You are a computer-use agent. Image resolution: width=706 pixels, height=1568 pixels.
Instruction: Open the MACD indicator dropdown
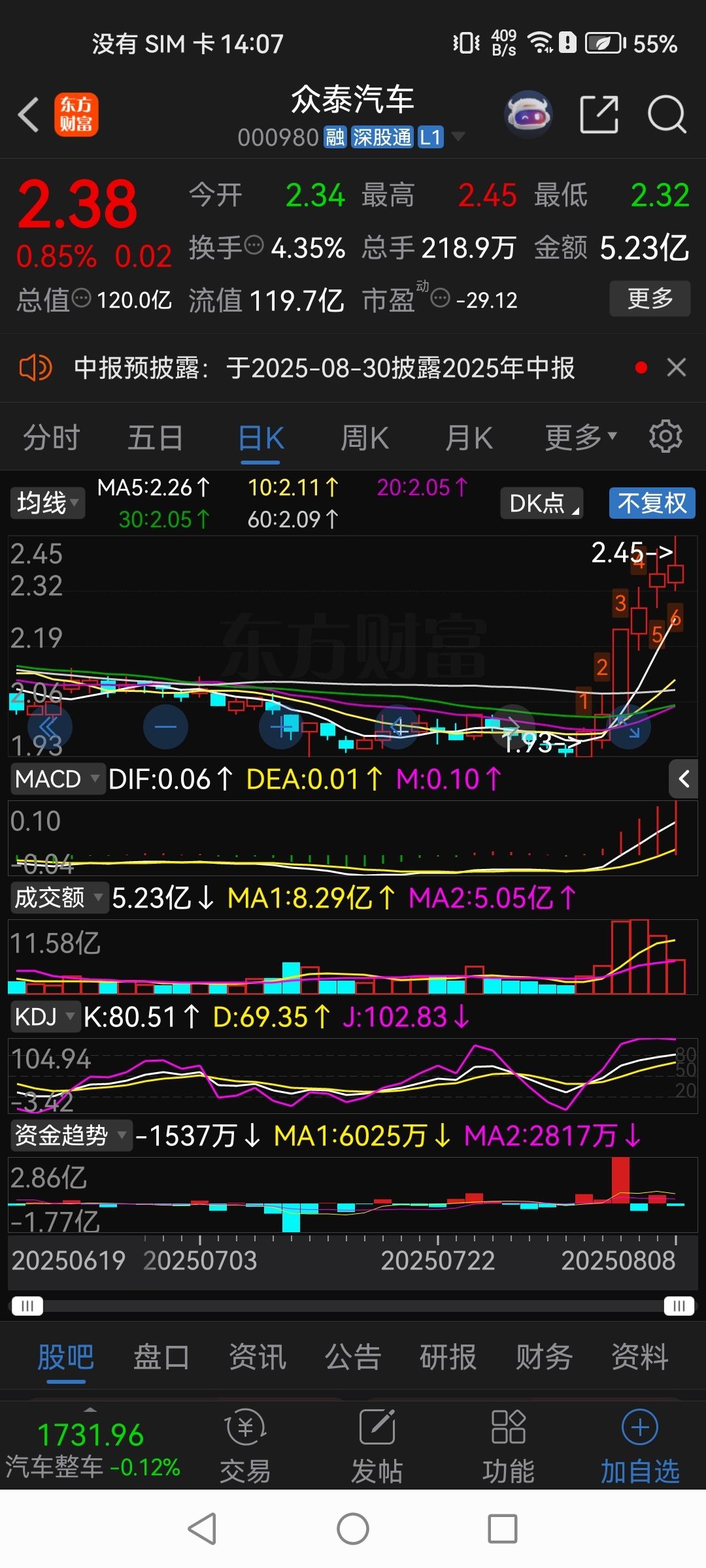coord(58,779)
